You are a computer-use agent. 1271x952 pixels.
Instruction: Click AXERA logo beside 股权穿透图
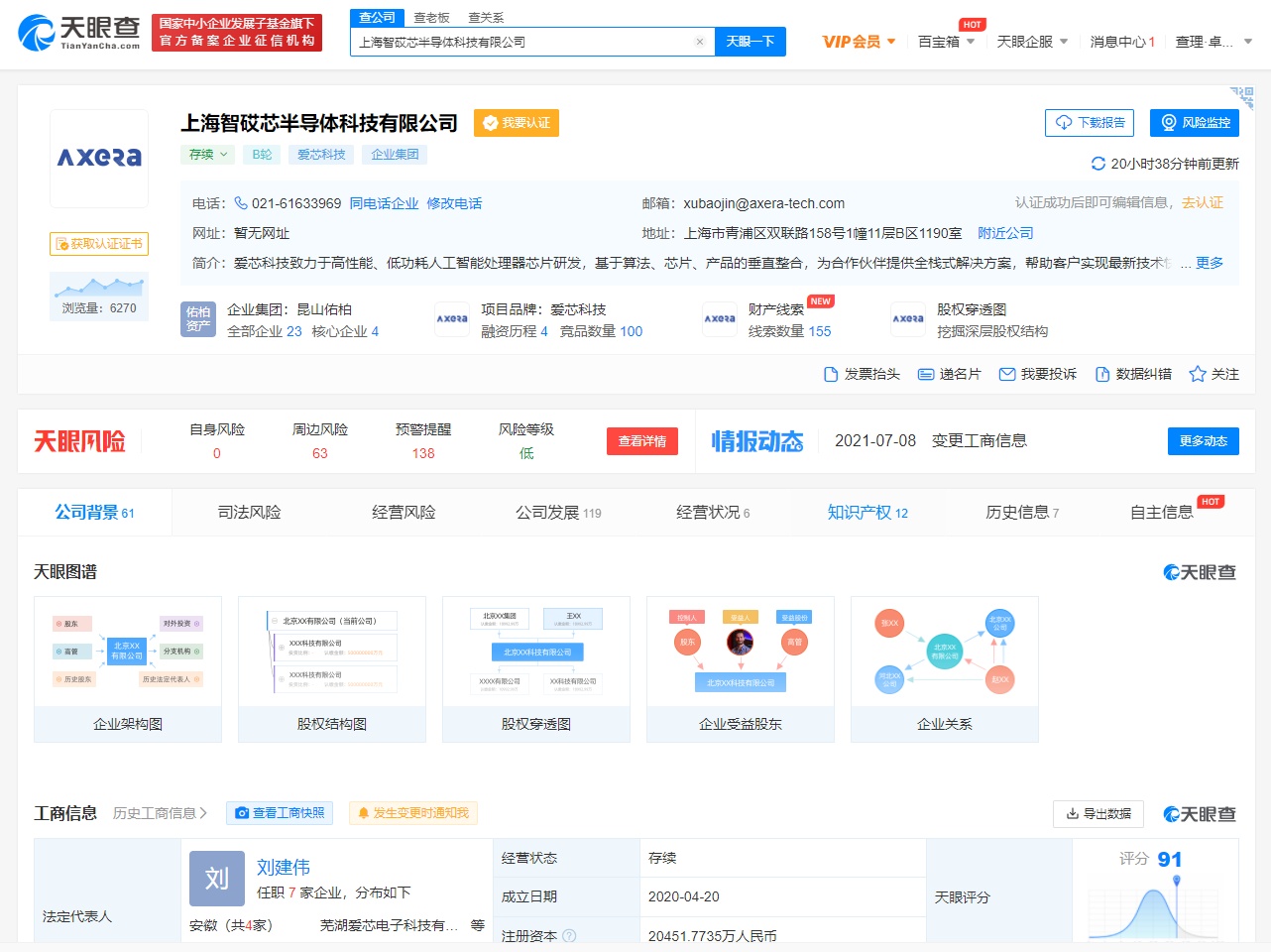pos(908,319)
